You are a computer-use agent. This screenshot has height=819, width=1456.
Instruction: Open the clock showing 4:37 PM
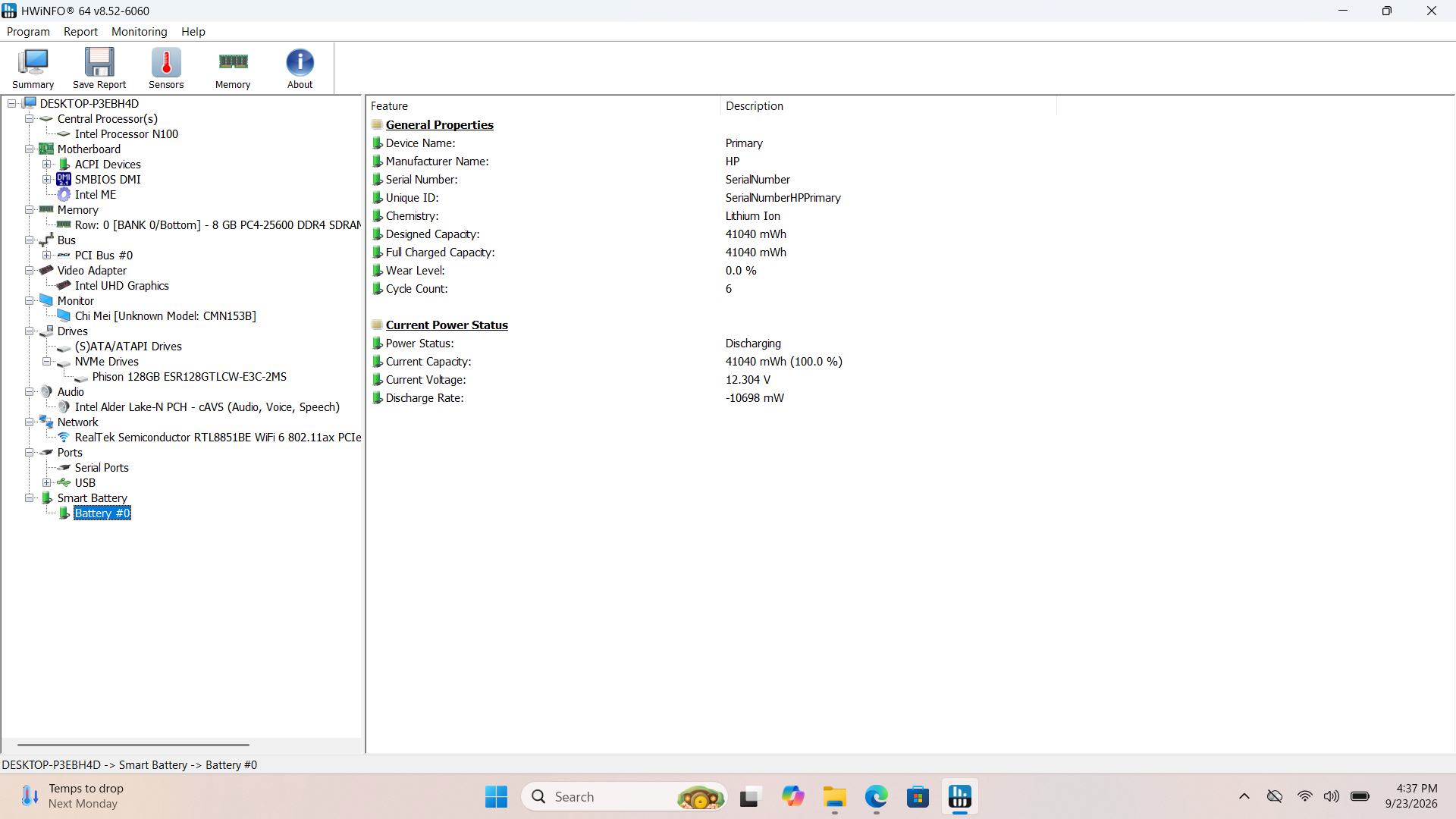tap(1411, 796)
